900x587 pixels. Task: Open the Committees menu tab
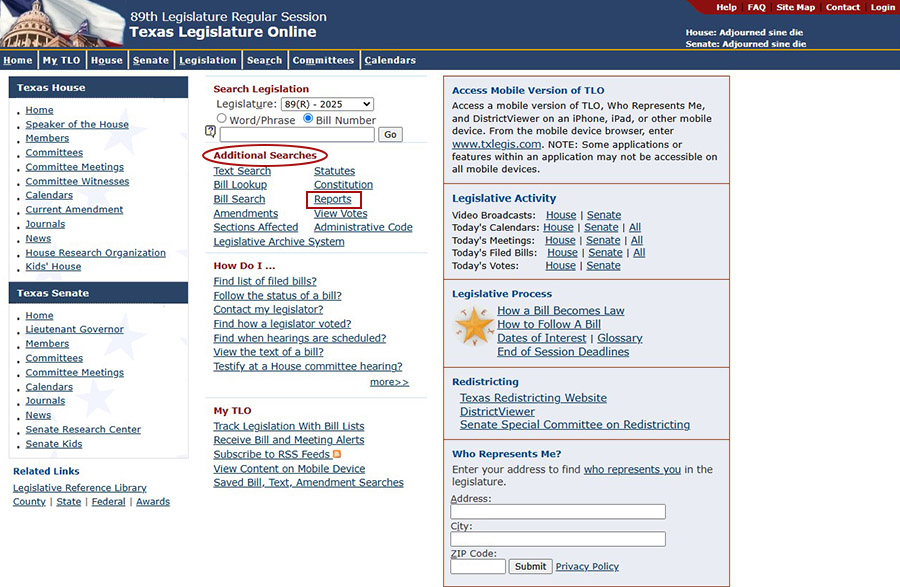coord(323,60)
